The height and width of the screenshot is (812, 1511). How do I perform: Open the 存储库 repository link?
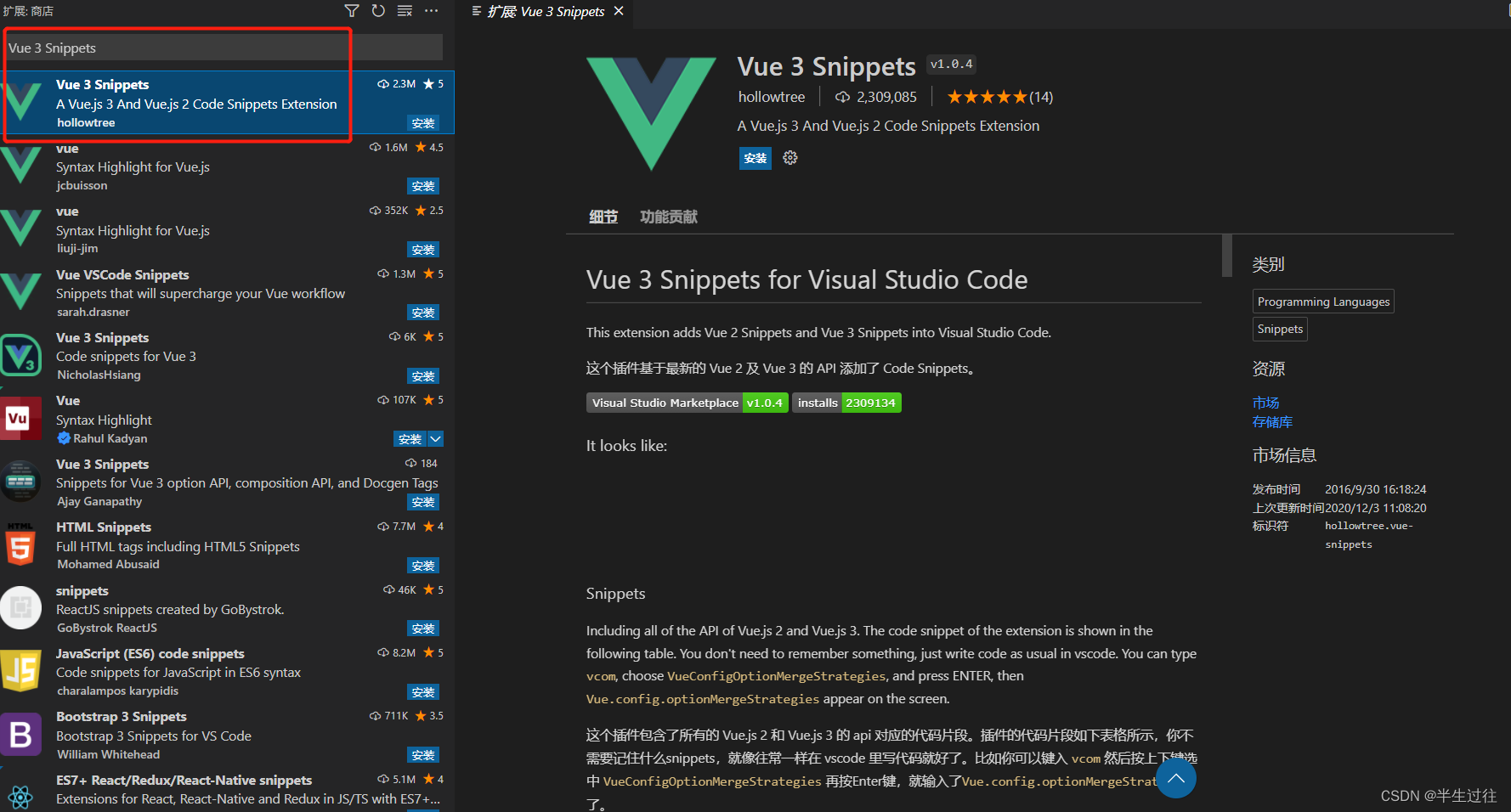[1272, 422]
